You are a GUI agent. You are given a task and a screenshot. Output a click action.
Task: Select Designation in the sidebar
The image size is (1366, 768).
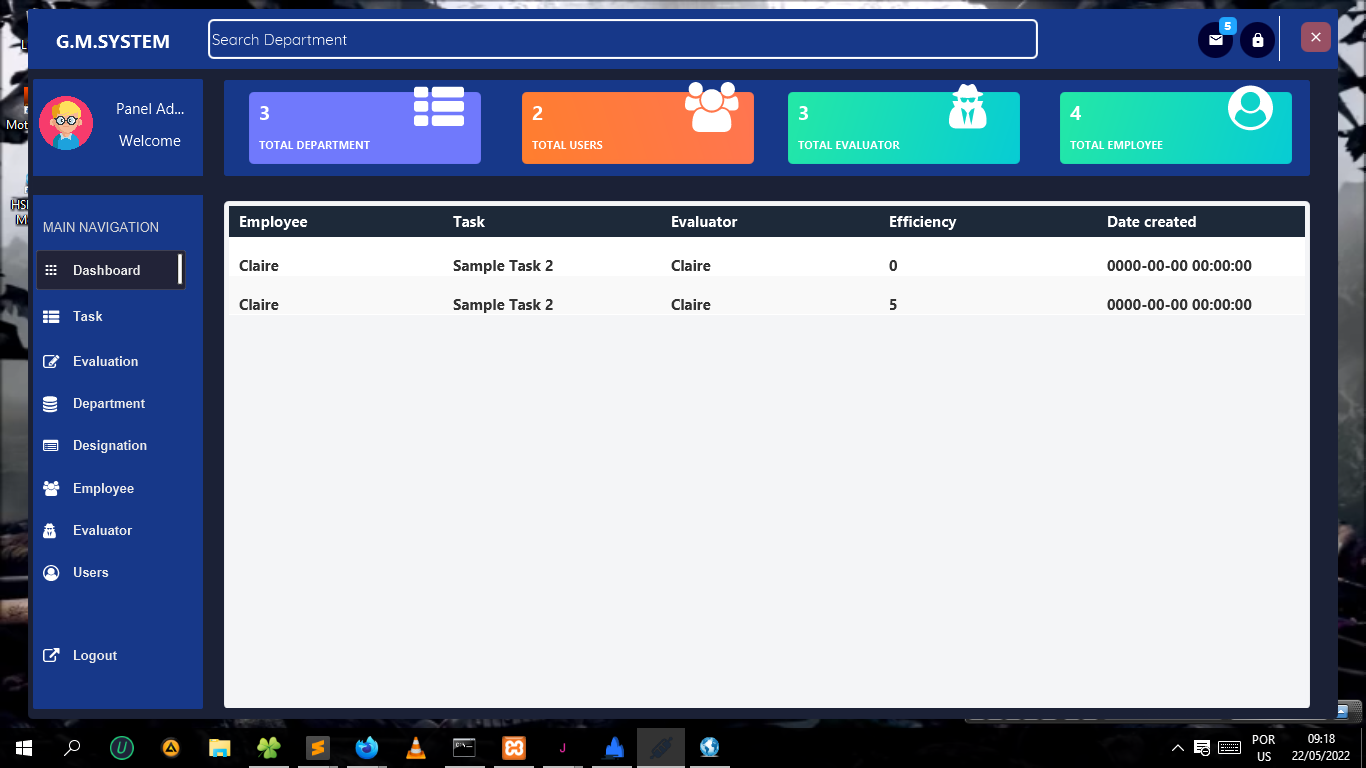click(110, 445)
